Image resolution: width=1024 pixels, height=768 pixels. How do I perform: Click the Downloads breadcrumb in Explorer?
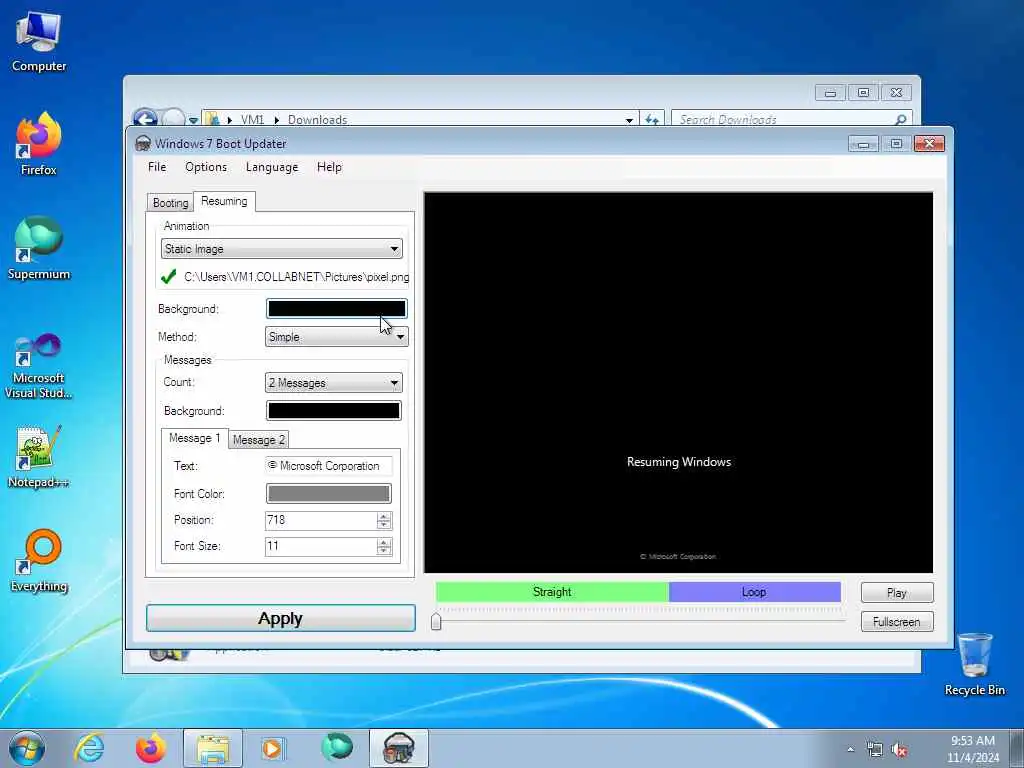317,120
